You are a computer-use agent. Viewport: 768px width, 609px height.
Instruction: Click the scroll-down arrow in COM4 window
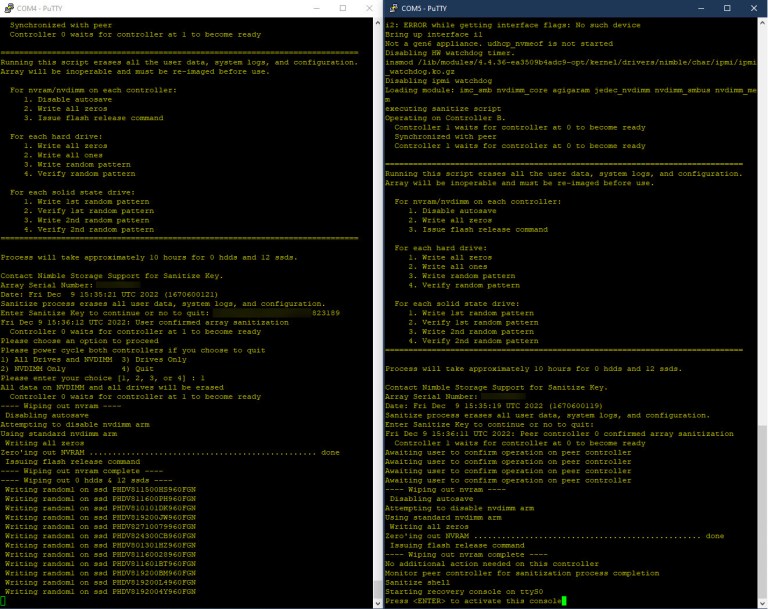tap(378, 603)
